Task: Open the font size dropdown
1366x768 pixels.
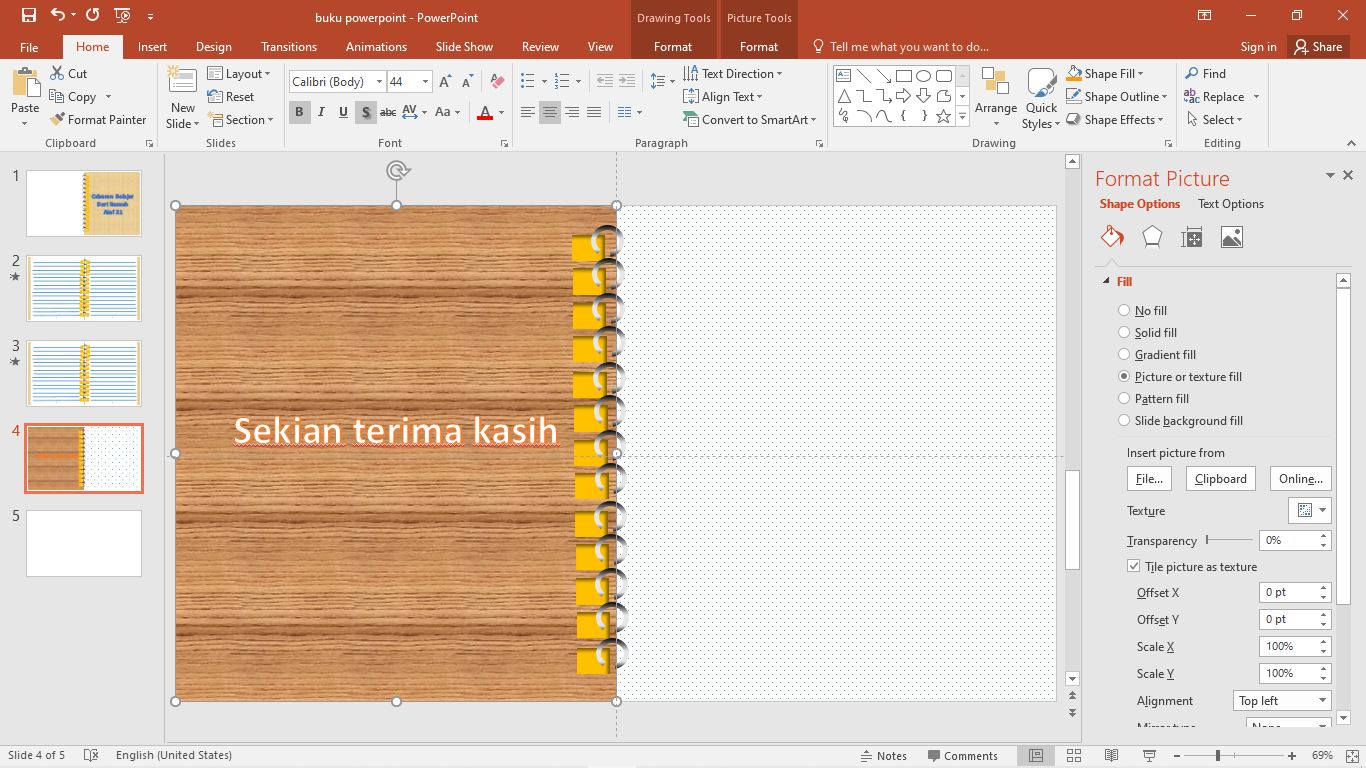Action: 424,81
